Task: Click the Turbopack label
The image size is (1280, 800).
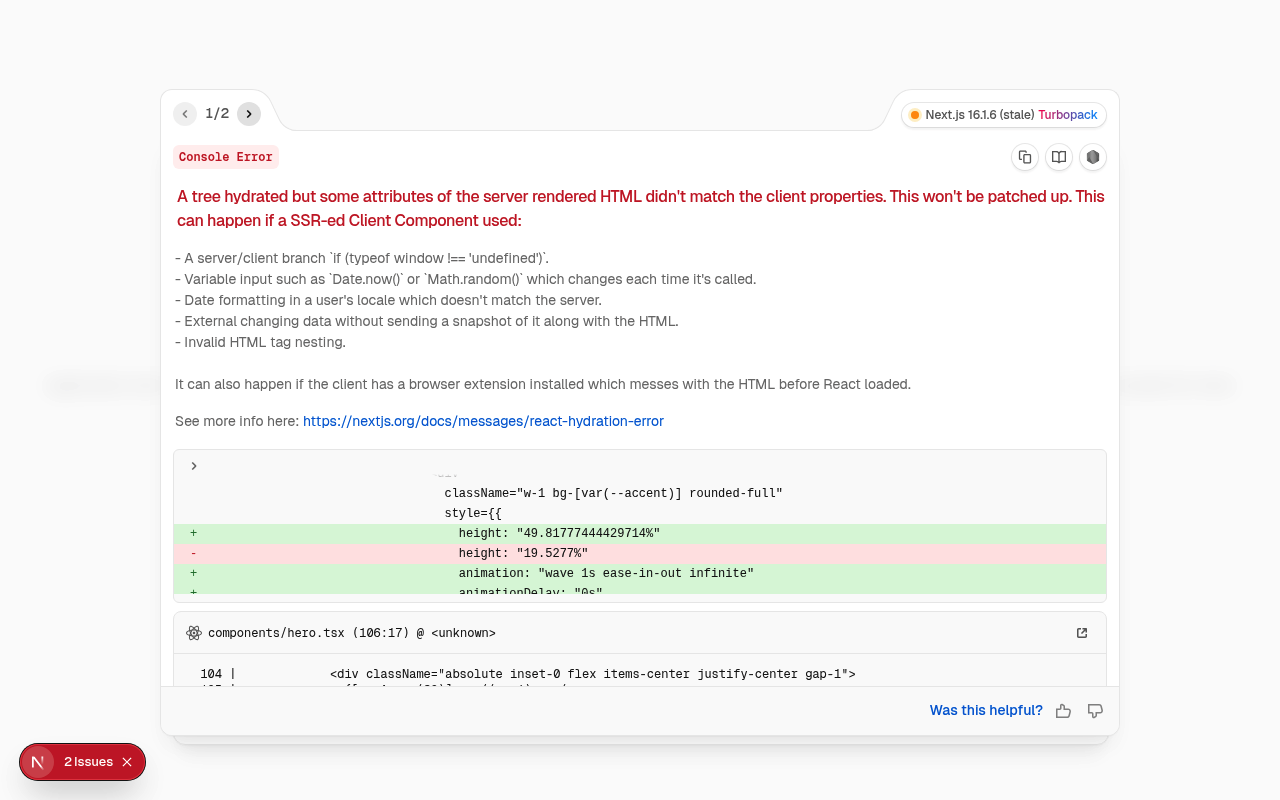Action: pos(1067,115)
